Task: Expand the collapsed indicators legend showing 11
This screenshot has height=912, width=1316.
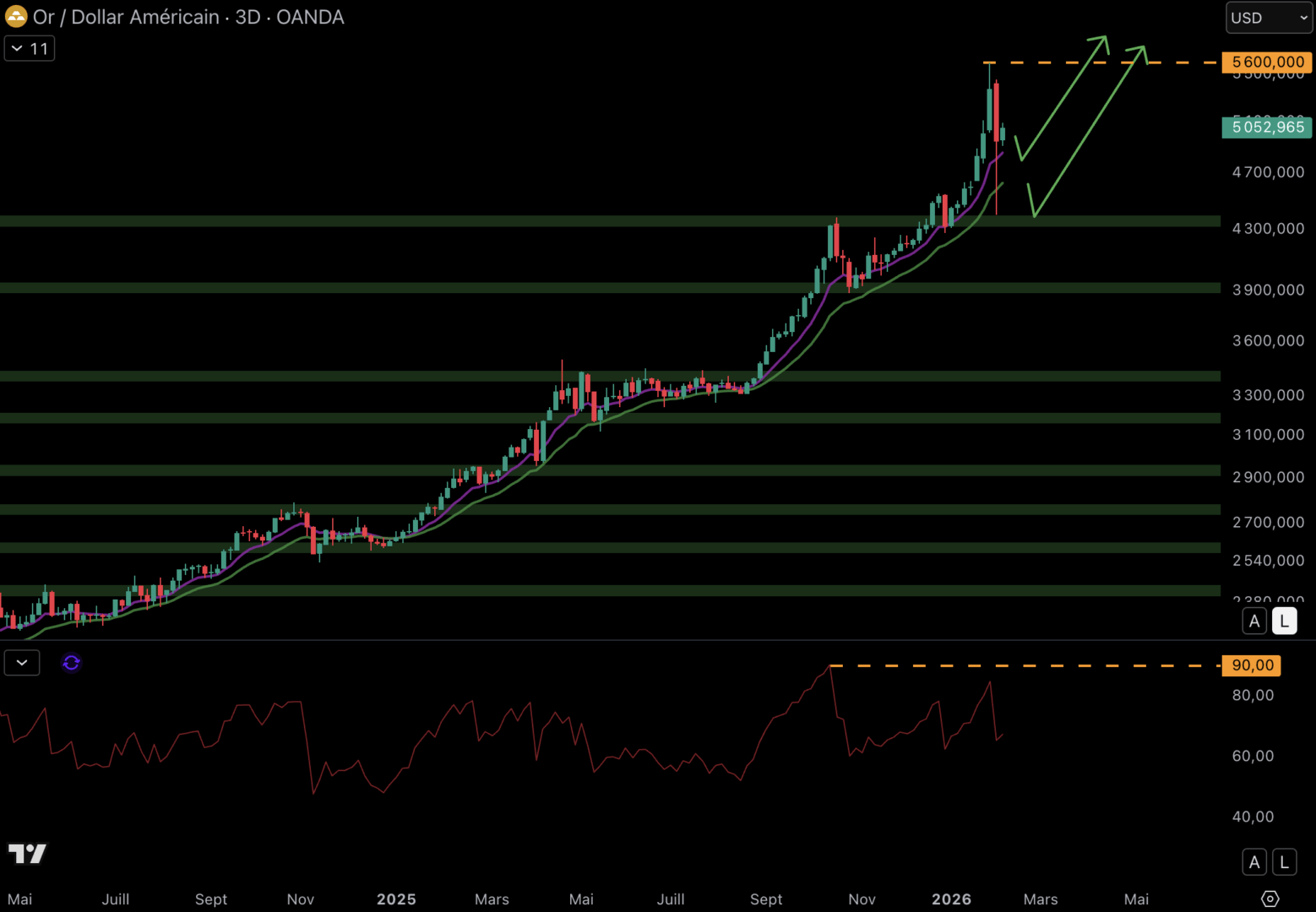Action: [30, 49]
